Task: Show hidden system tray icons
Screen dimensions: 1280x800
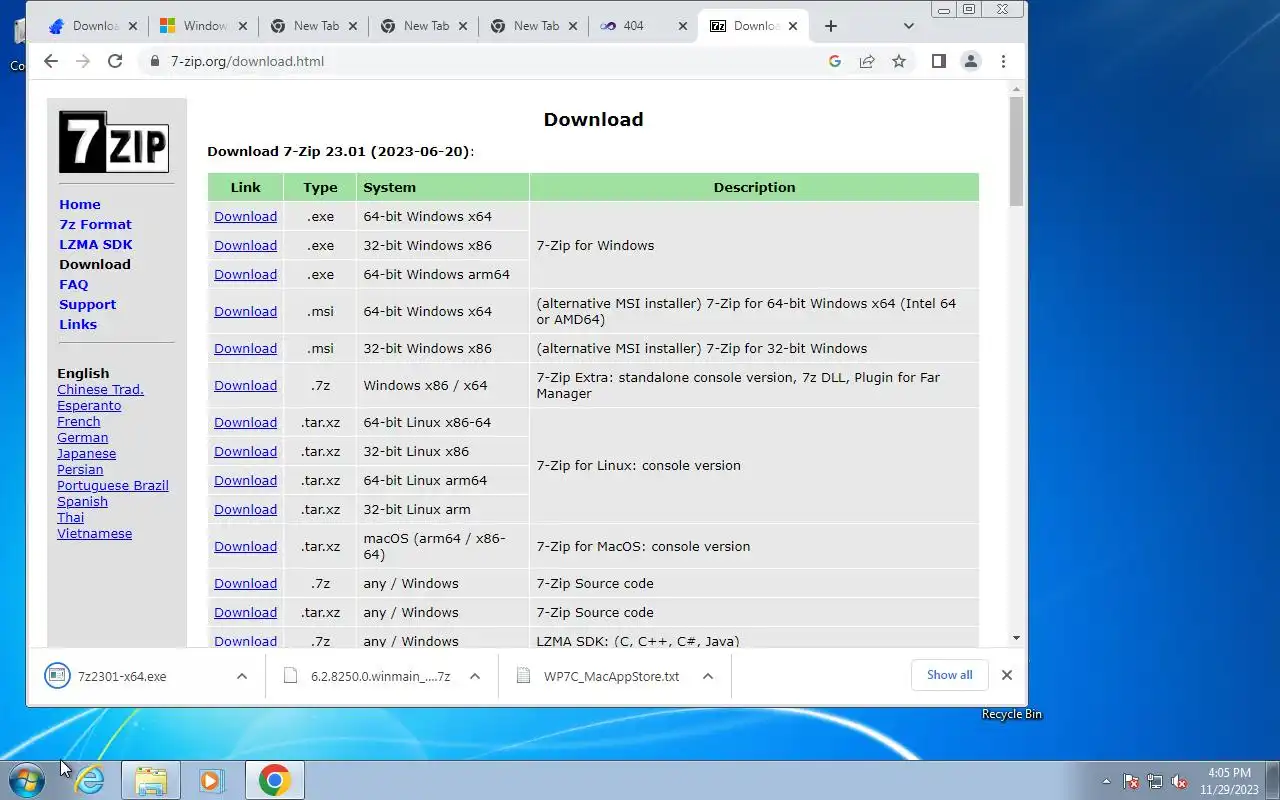Action: pyautogui.click(x=1106, y=781)
